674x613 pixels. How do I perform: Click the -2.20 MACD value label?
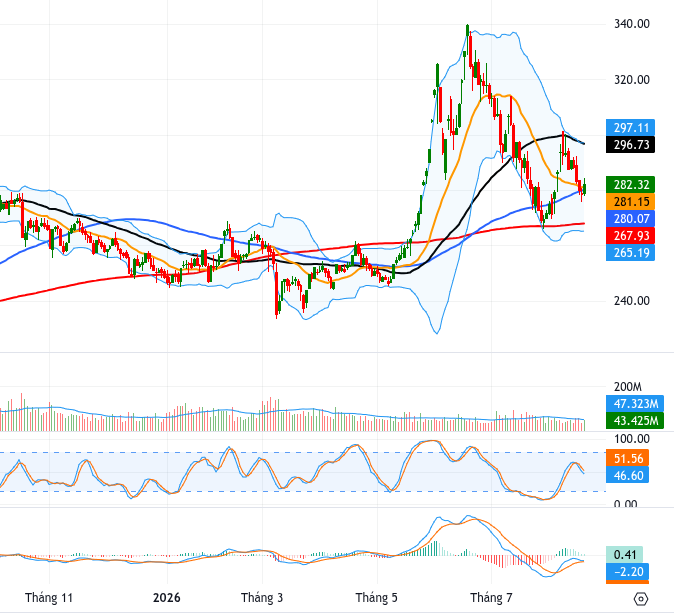(628, 572)
